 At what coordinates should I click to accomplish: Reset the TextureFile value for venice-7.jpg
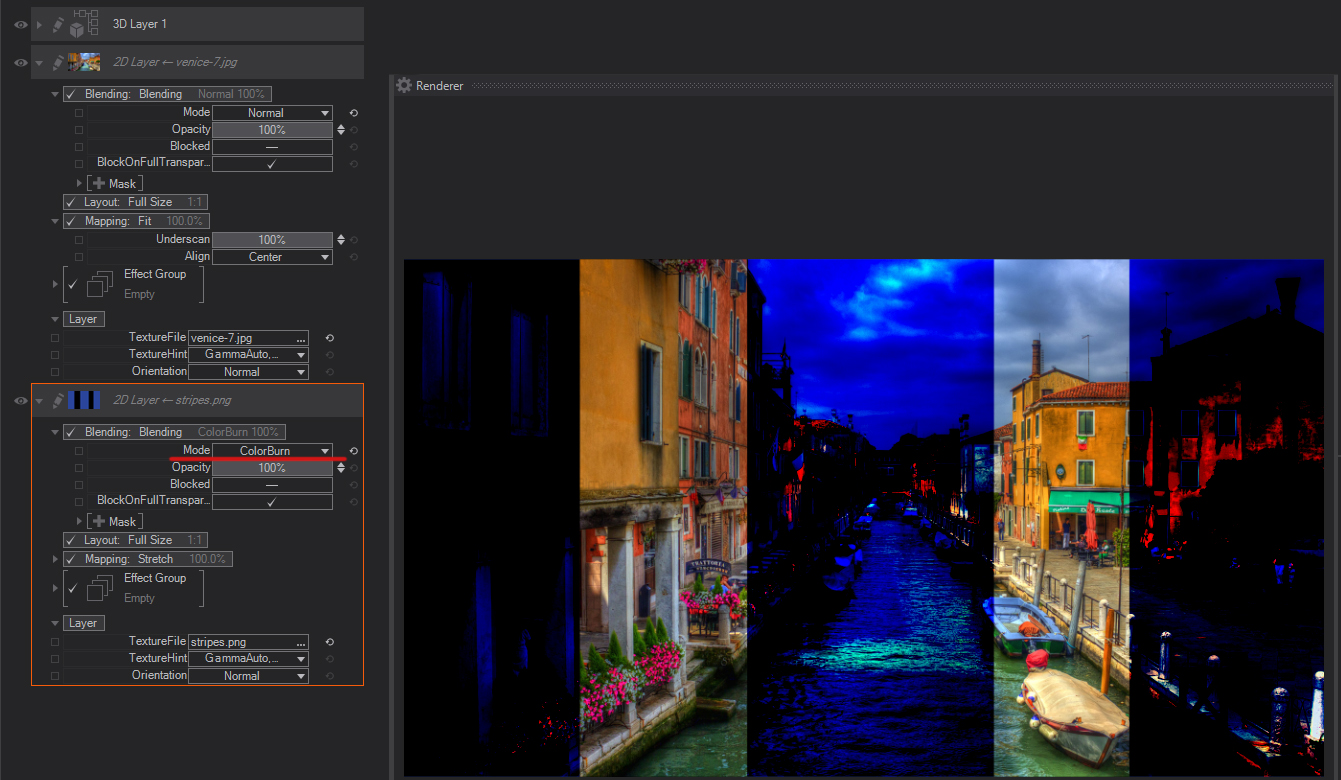(x=330, y=338)
